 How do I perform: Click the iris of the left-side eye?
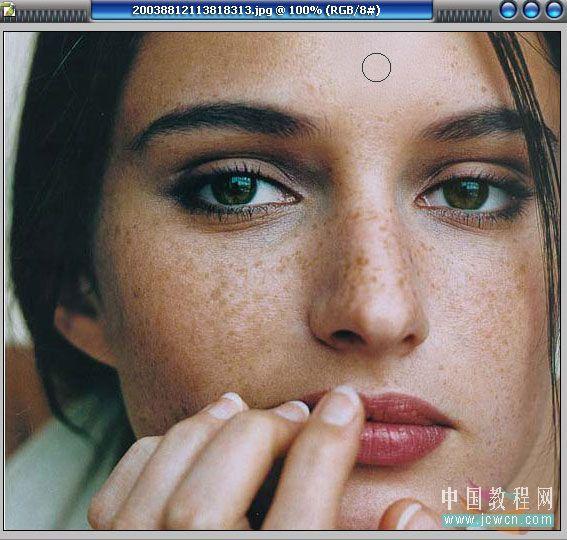click(x=234, y=190)
